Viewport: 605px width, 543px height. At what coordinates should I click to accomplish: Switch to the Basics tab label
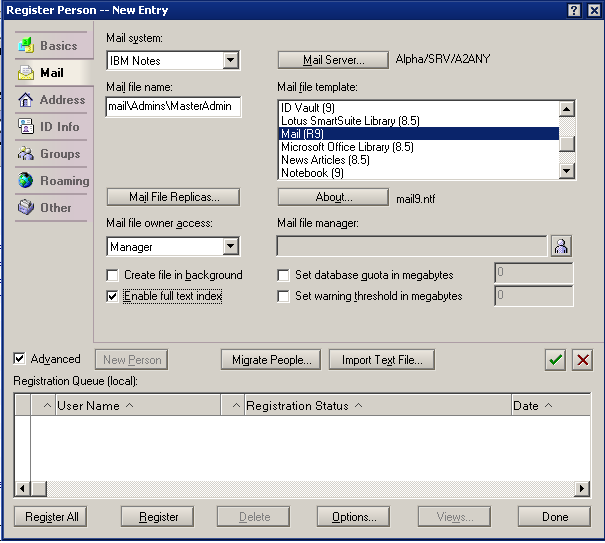[x=59, y=46]
